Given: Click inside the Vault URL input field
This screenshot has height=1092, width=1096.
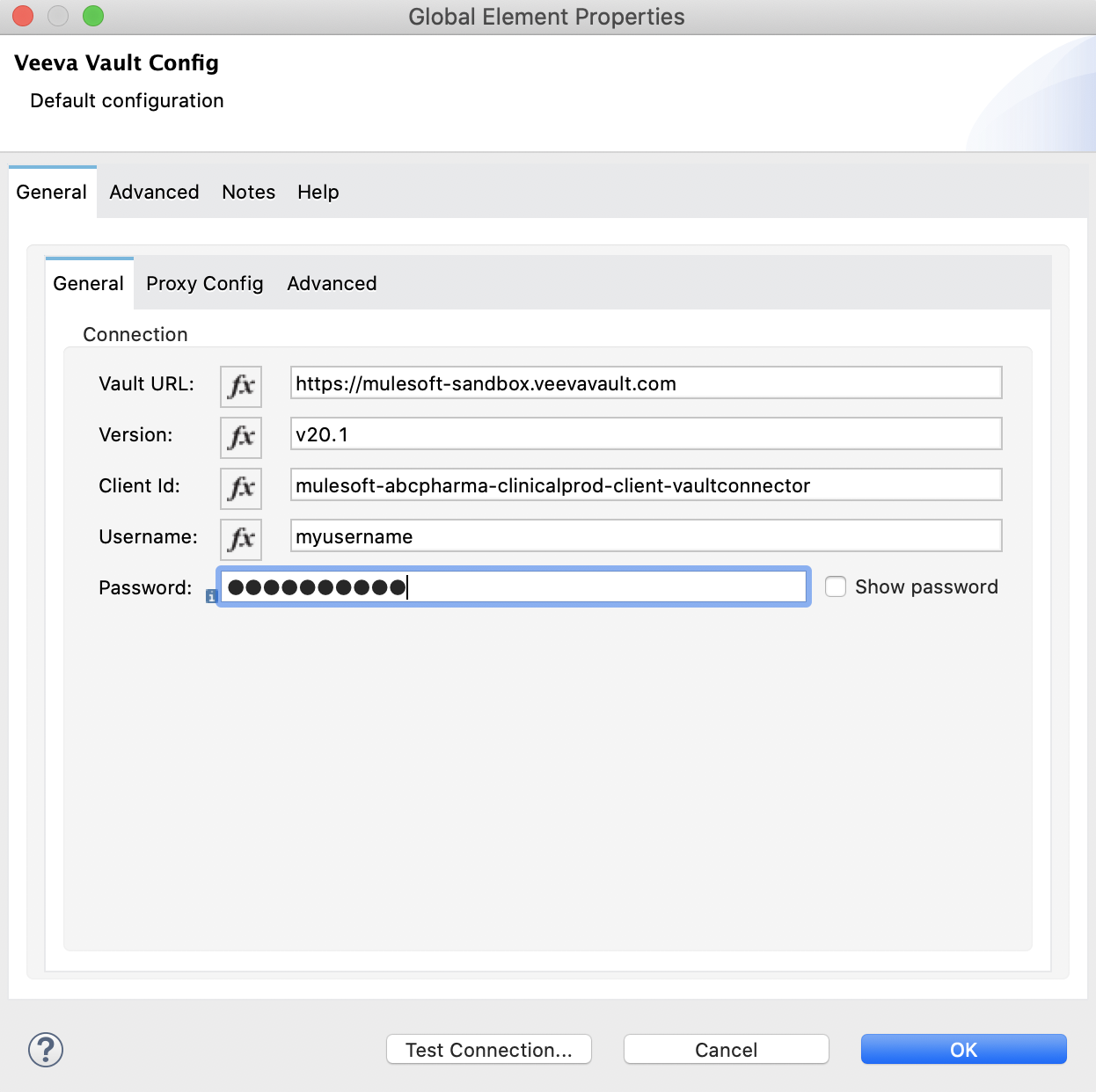Looking at the screenshot, I should coord(647,382).
